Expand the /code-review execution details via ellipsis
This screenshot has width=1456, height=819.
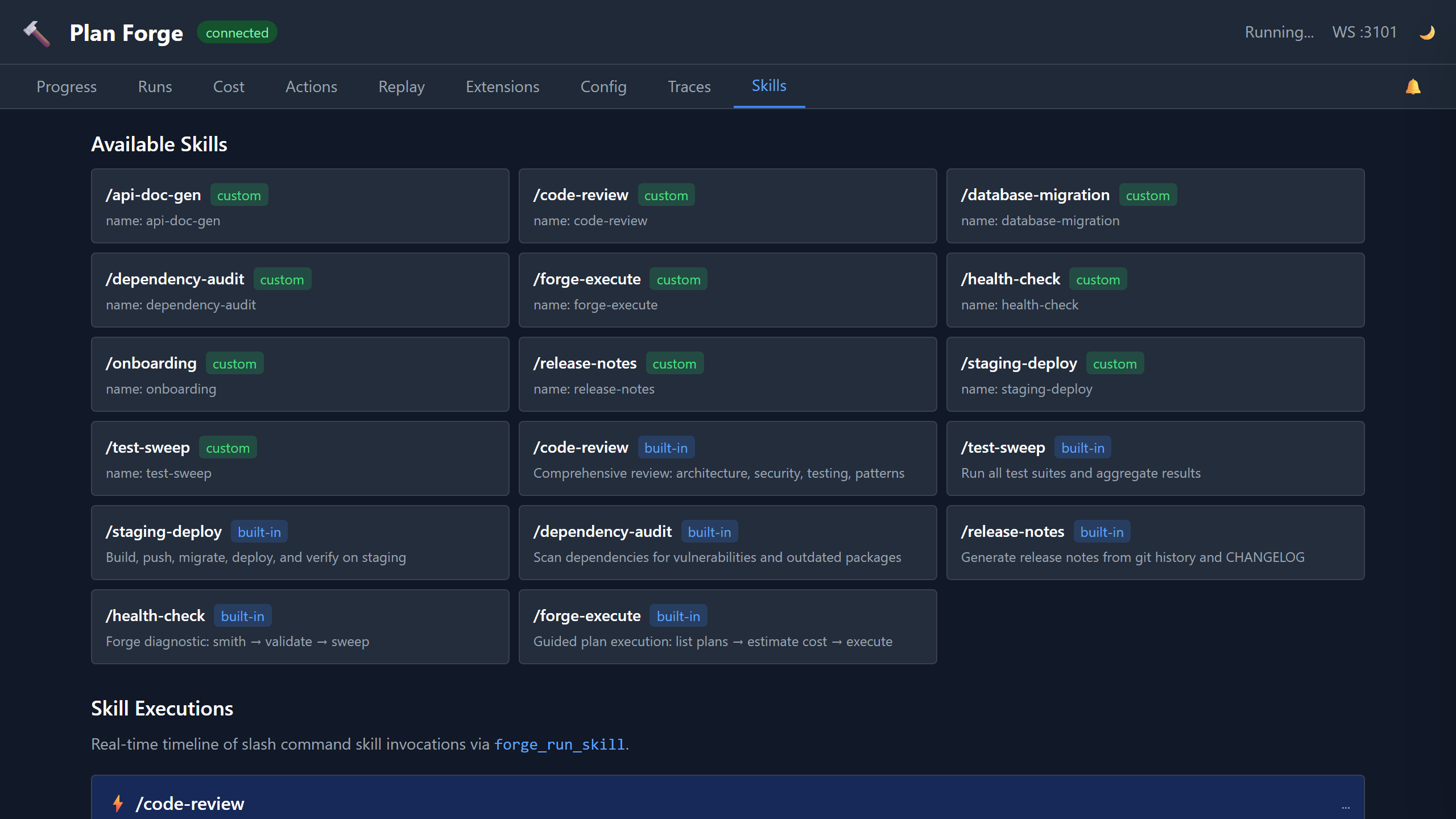(x=1346, y=806)
